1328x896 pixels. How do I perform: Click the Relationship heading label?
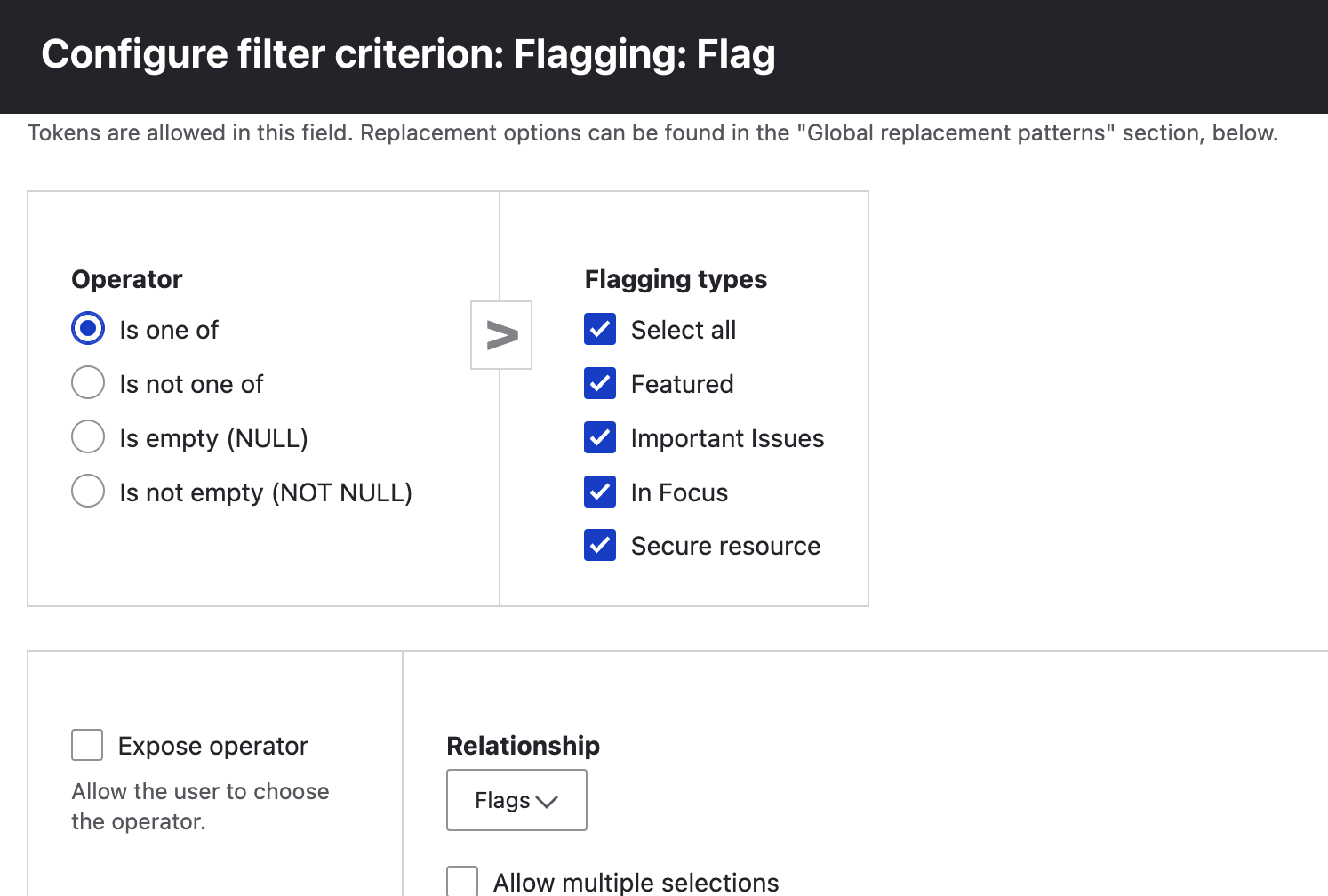point(523,746)
